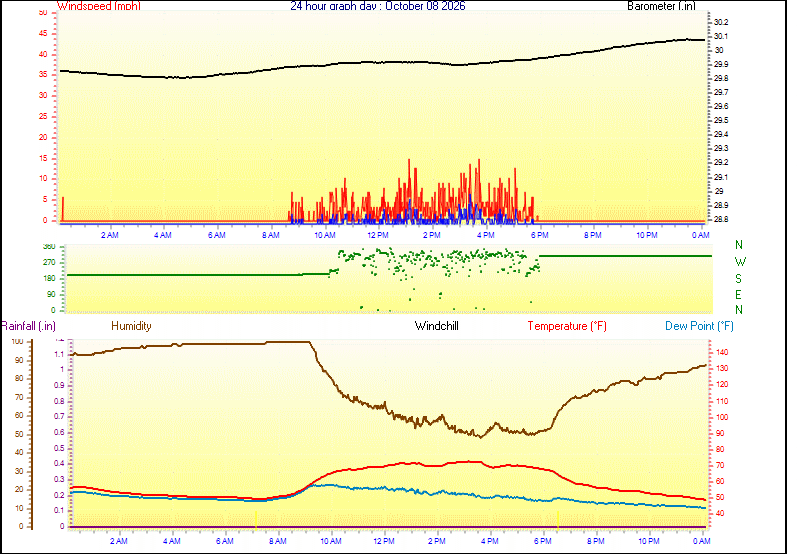
Task: Click the brown 60 on the humidity axis
Action: (x=19, y=416)
